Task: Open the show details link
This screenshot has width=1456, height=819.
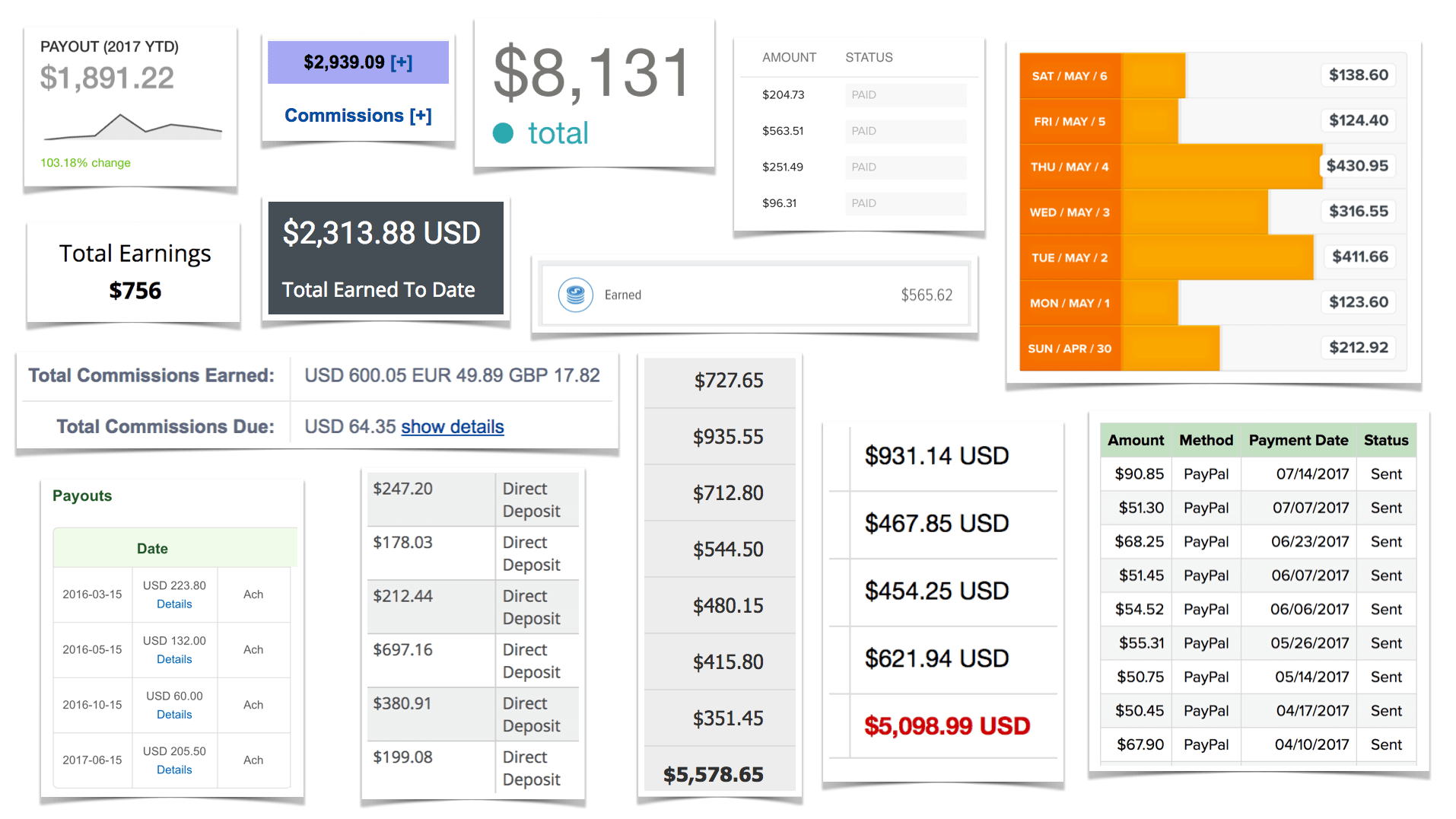Action: pyautogui.click(x=452, y=427)
